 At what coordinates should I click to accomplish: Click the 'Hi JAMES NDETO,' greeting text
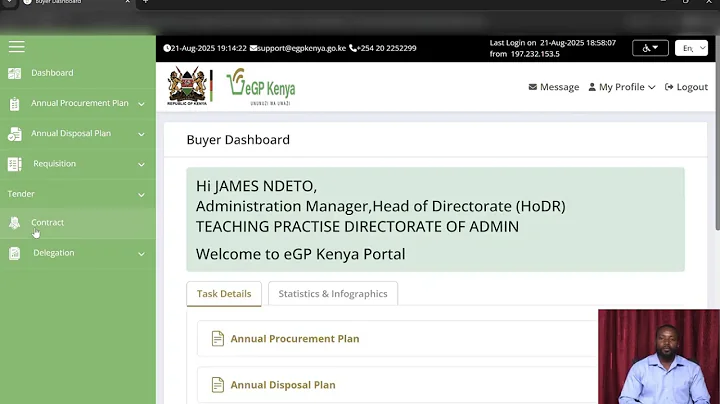pos(256,186)
